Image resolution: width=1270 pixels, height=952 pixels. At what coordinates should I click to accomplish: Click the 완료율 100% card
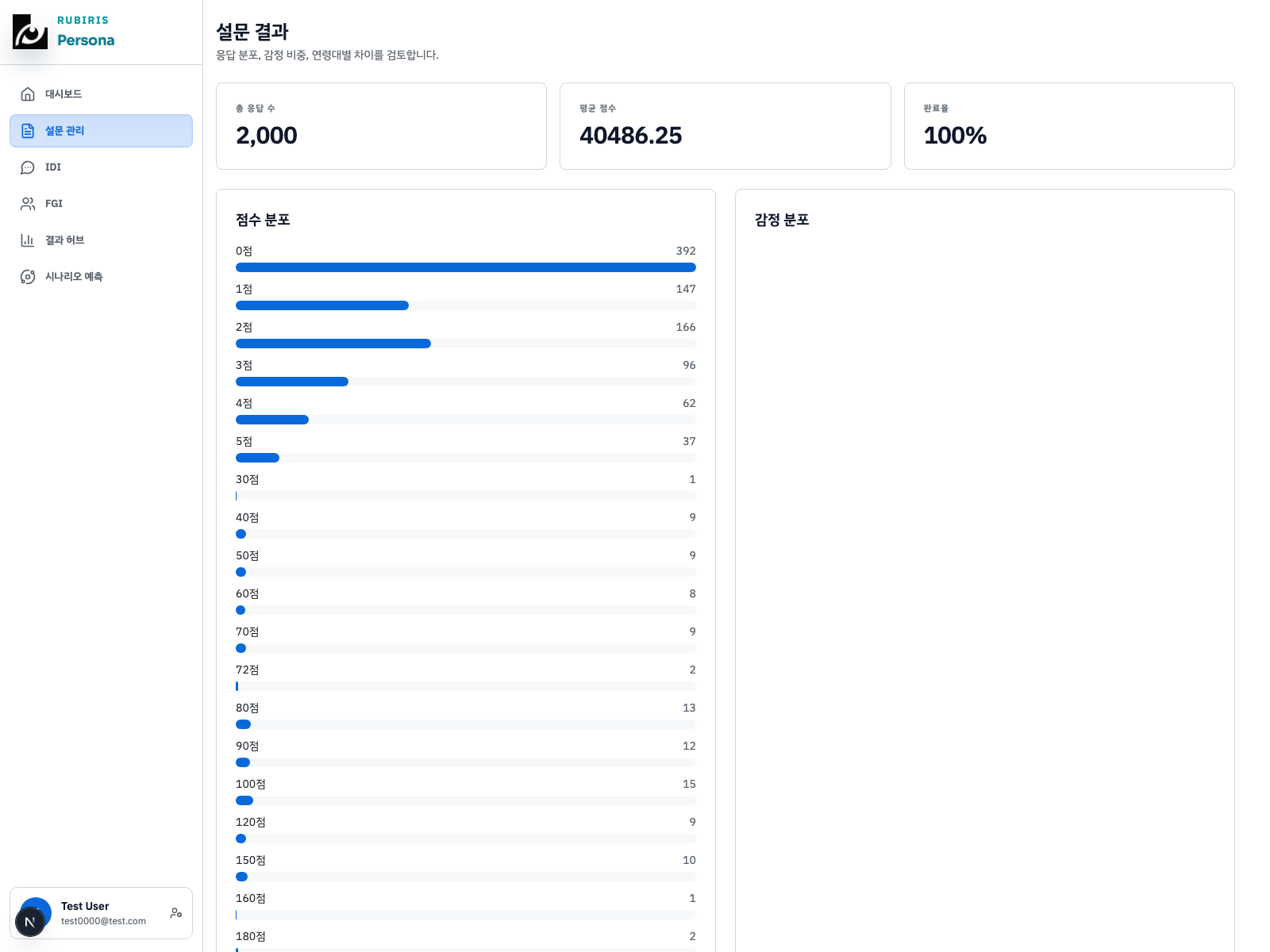[x=1069, y=125]
